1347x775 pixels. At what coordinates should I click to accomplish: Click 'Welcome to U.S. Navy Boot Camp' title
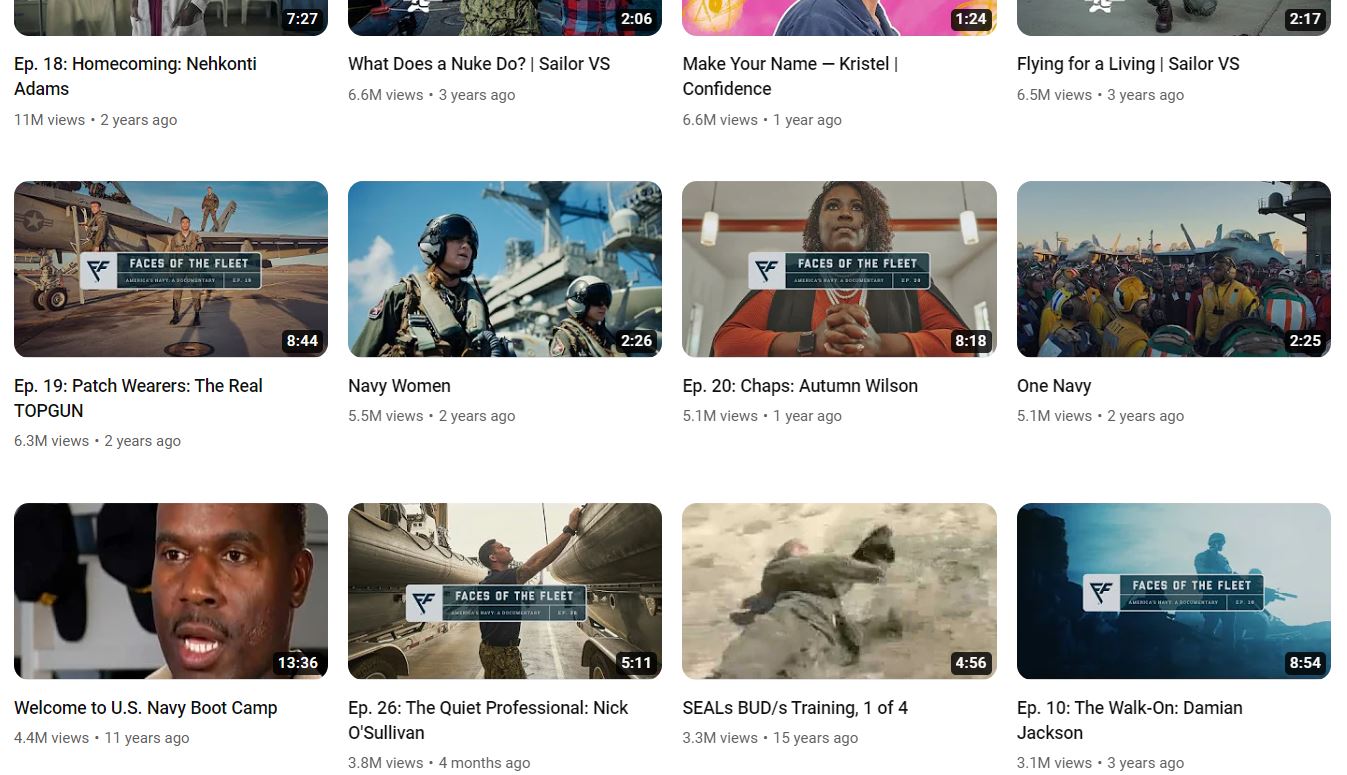point(145,708)
